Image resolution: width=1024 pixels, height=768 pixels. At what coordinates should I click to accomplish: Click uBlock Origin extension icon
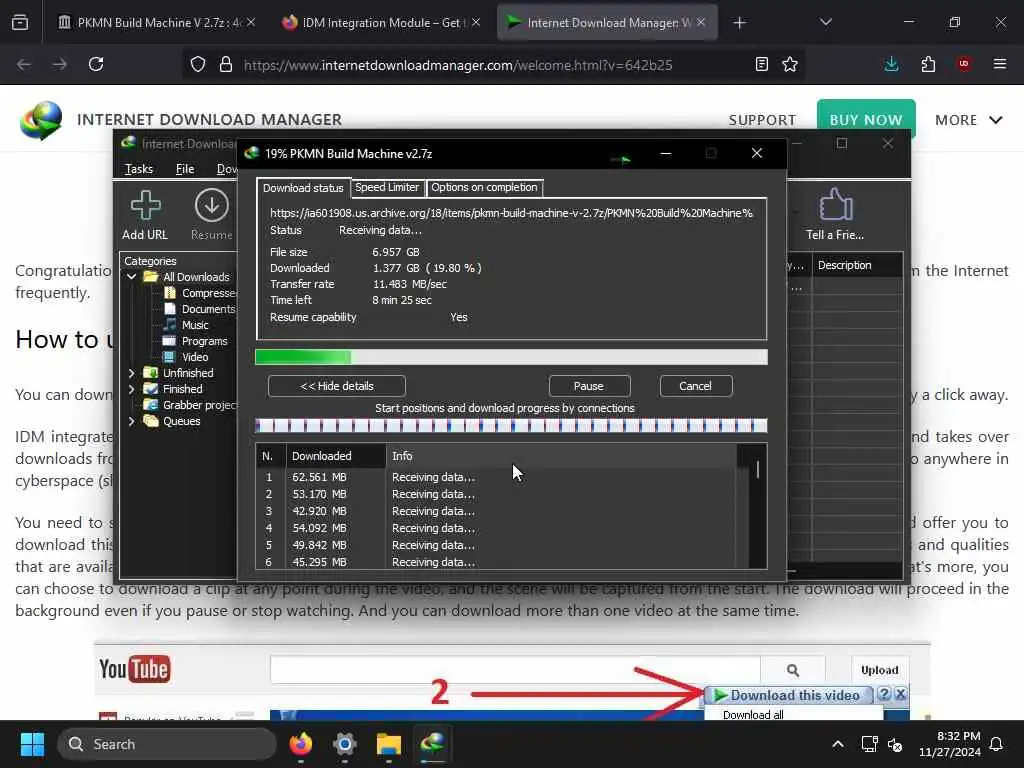point(964,64)
